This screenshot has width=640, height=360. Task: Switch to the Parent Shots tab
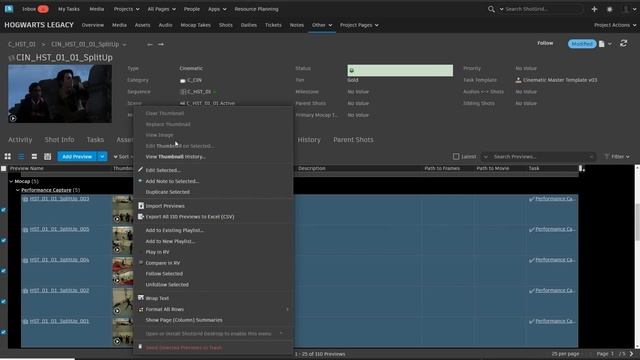[x=353, y=140]
